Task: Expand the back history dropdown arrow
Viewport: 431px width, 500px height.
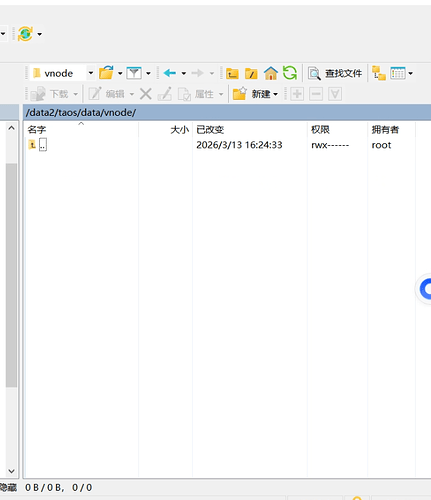Action: [184, 73]
